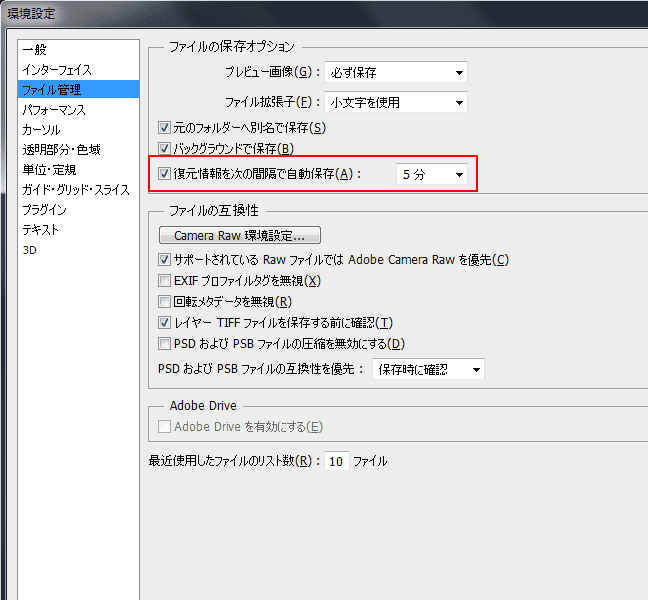
Task: Open 単位・定規 preferences
Action: 49,170
